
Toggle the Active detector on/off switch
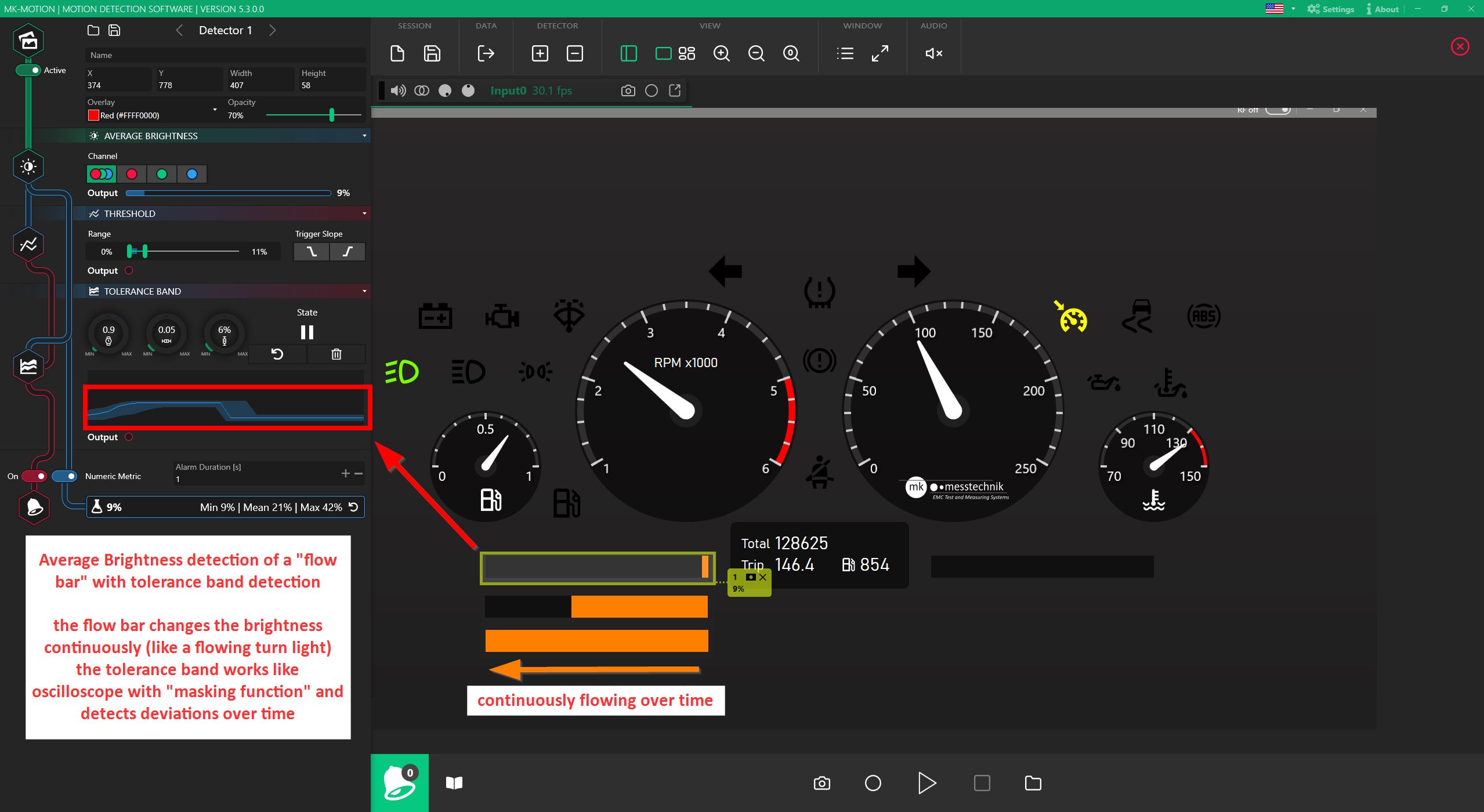tap(31, 69)
